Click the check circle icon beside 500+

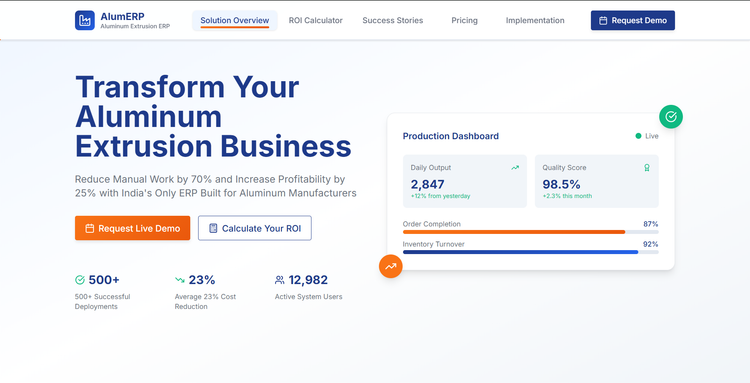coord(80,280)
